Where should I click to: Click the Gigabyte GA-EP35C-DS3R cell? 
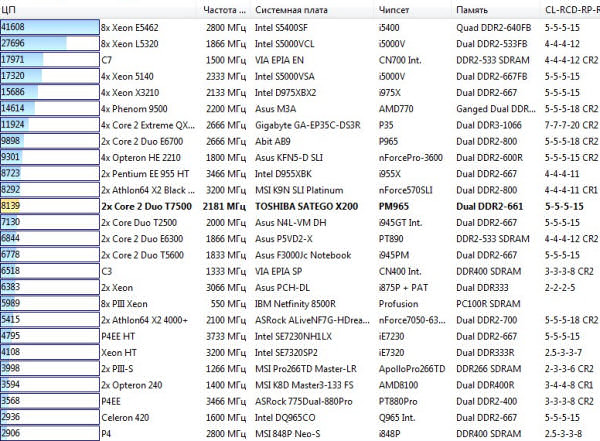pyautogui.click(x=308, y=125)
